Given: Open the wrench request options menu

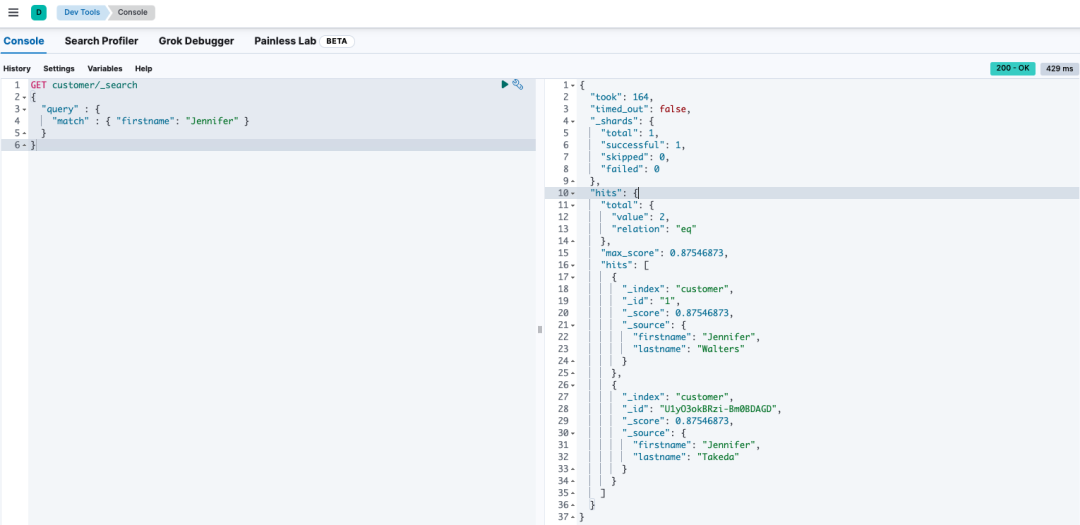Looking at the screenshot, I should coord(518,85).
